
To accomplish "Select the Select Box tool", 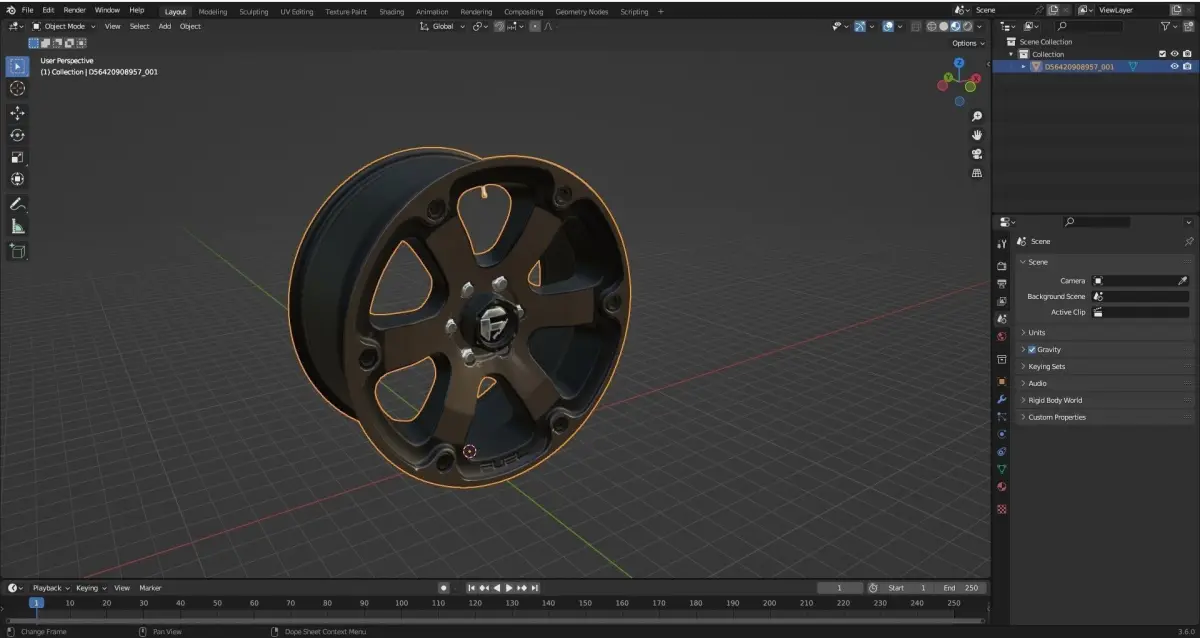I will pyautogui.click(x=17, y=67).
